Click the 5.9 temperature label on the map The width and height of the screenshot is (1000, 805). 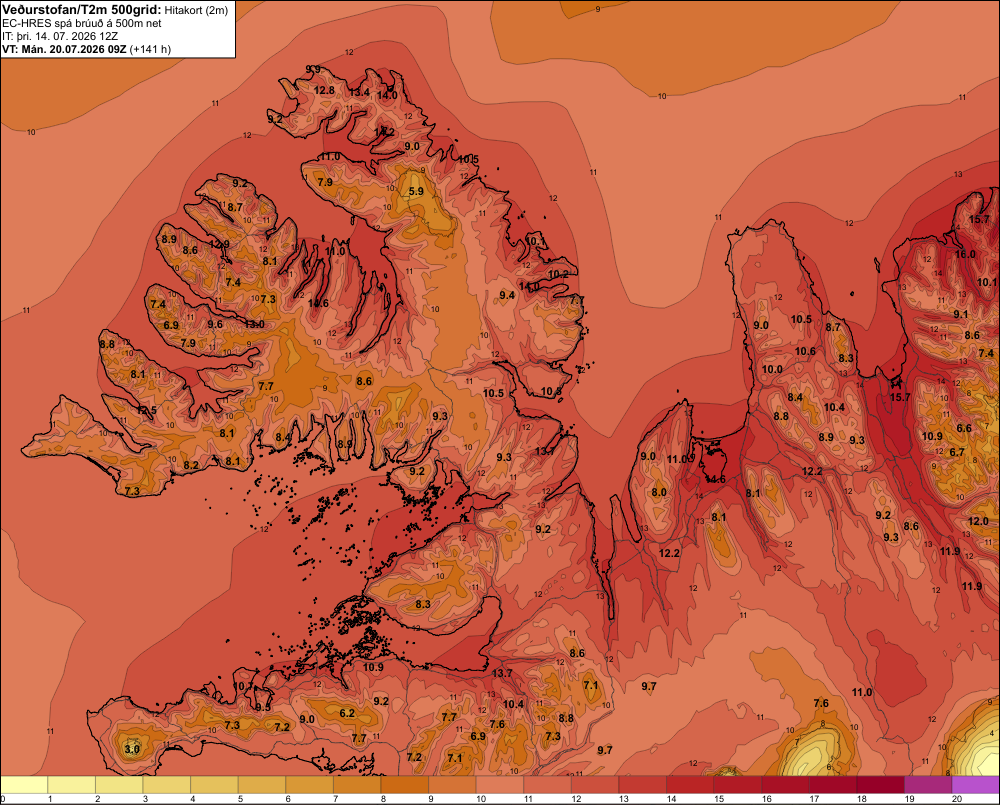click(416, 191)
